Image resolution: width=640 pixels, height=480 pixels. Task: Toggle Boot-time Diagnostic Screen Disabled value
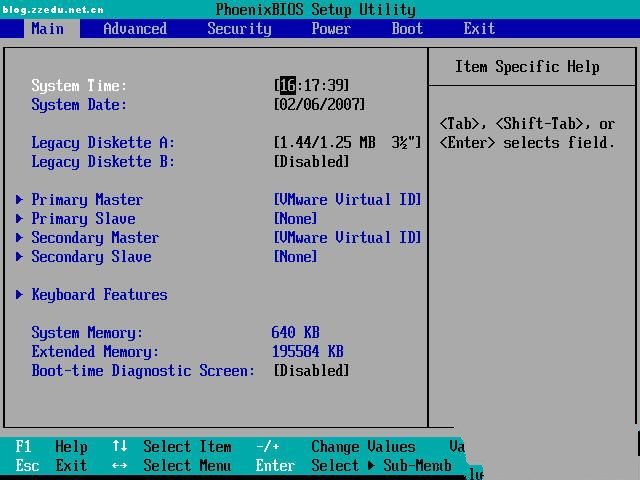311,370
